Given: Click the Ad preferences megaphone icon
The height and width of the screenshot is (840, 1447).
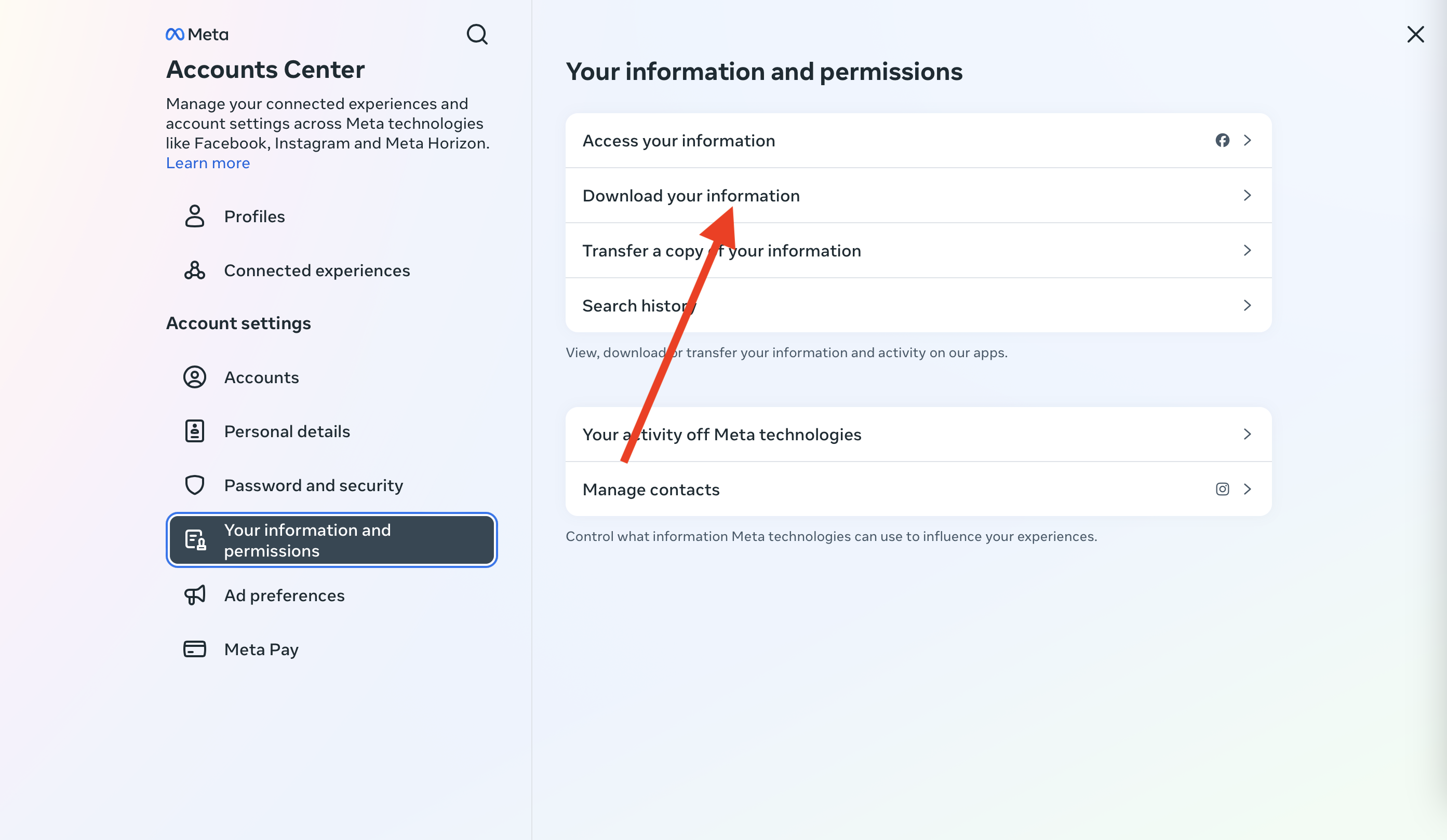Looking at the screenshot, I should (195, 595).
